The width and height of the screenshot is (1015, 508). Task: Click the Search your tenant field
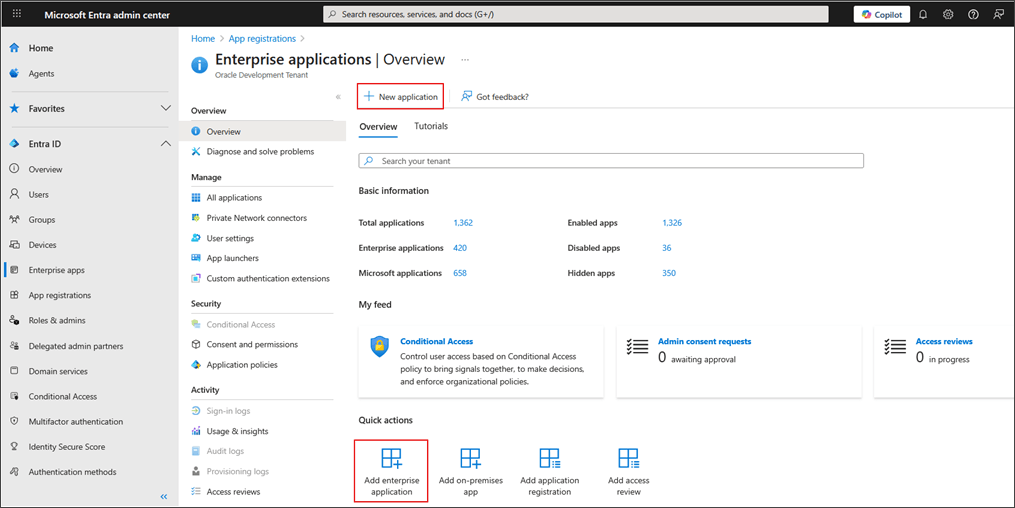(611, 160)
